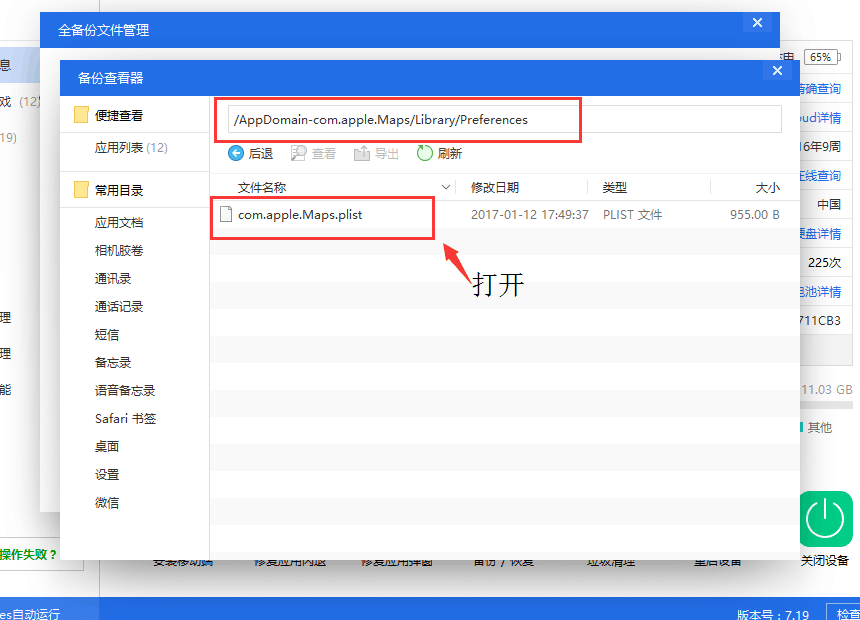This screenshot has height=620, width=860.
Task: Select the com.apple.Maps.plist file name
Action: coord(300,215)
